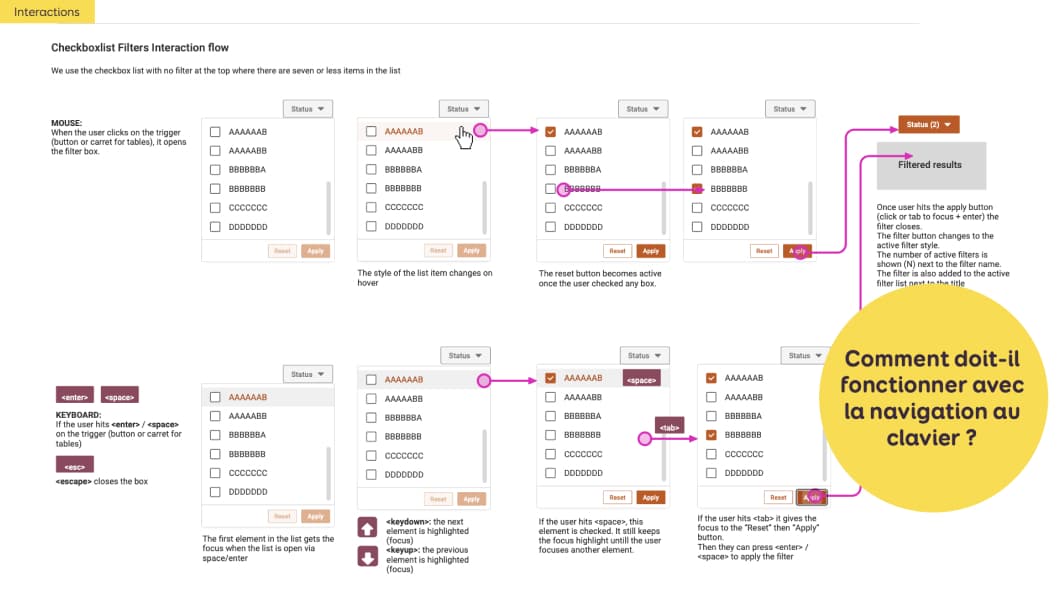Expand the Status dropdown above the first mouse panel
The image size is (1061, 597).
[308, 109]
